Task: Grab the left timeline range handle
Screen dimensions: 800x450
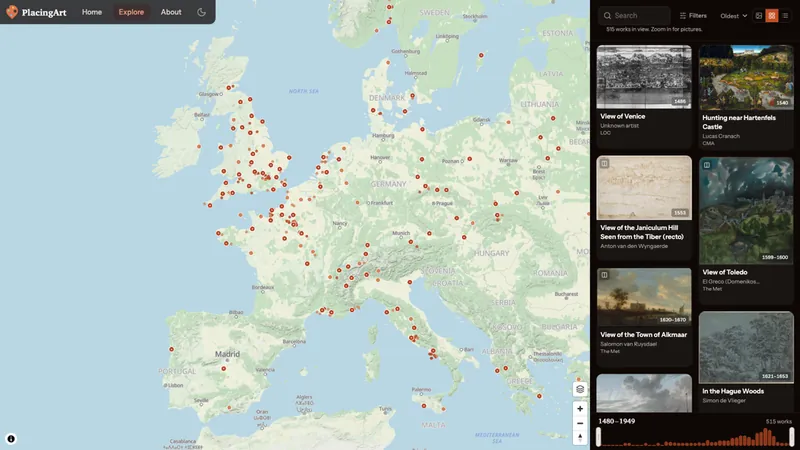Action: 598,437
